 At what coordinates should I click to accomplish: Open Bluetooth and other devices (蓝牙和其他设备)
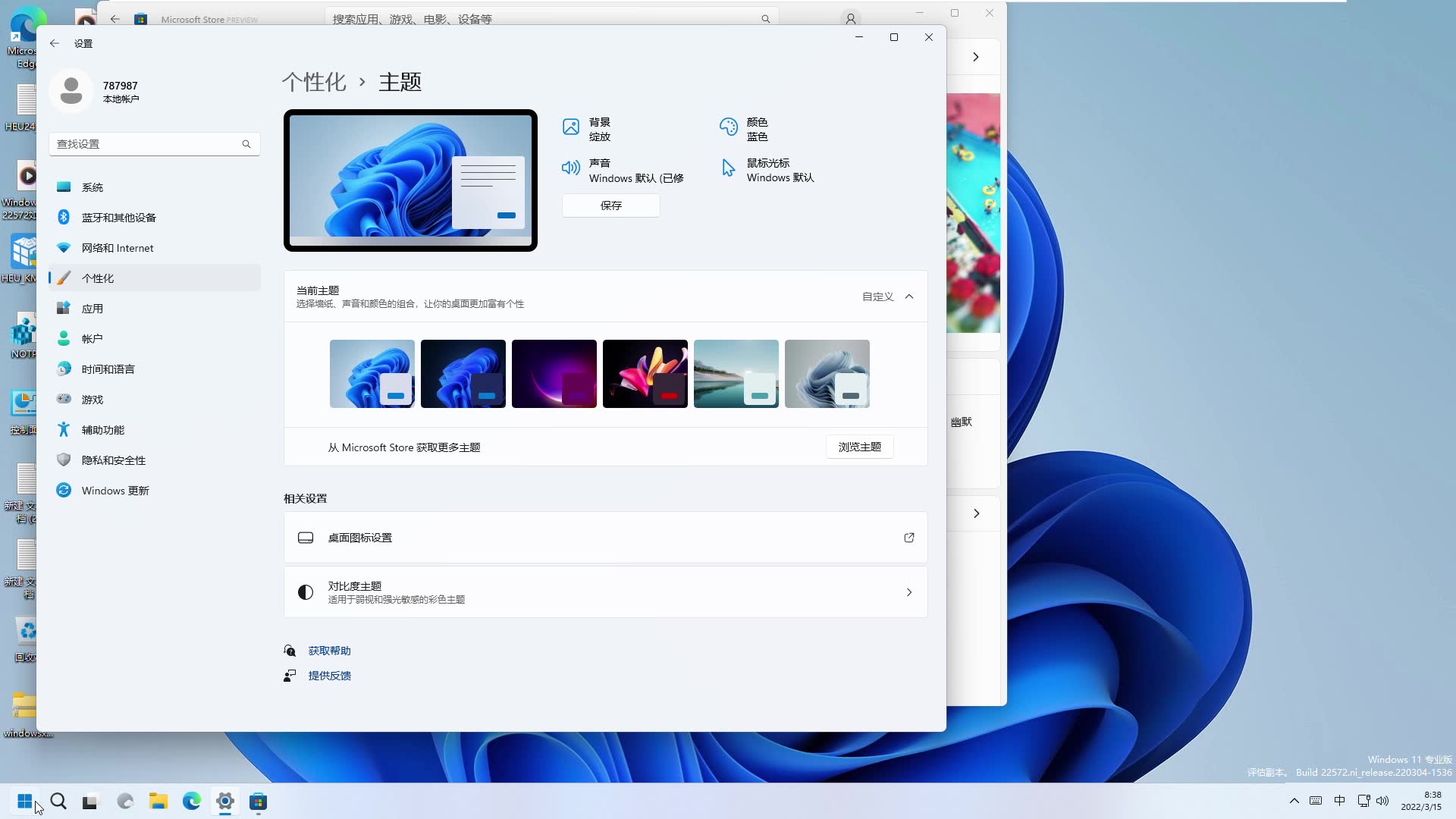[x=155, y=218]
